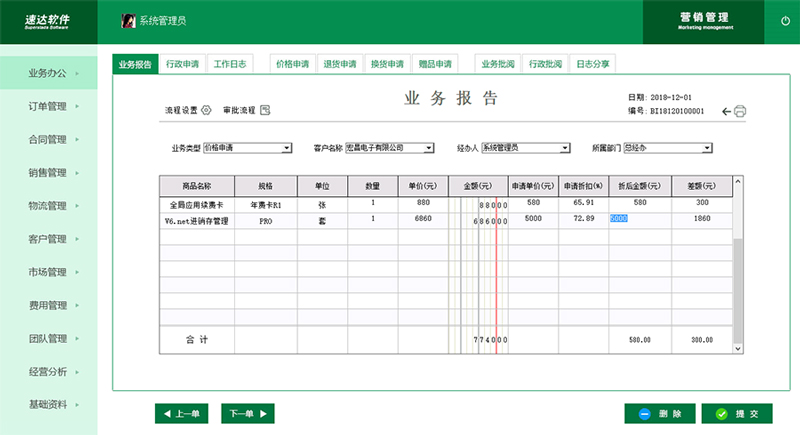The image size is (800, 435).
Task: Expand 费用管理 sidebar menu
Action: click(x=48, y=305)
